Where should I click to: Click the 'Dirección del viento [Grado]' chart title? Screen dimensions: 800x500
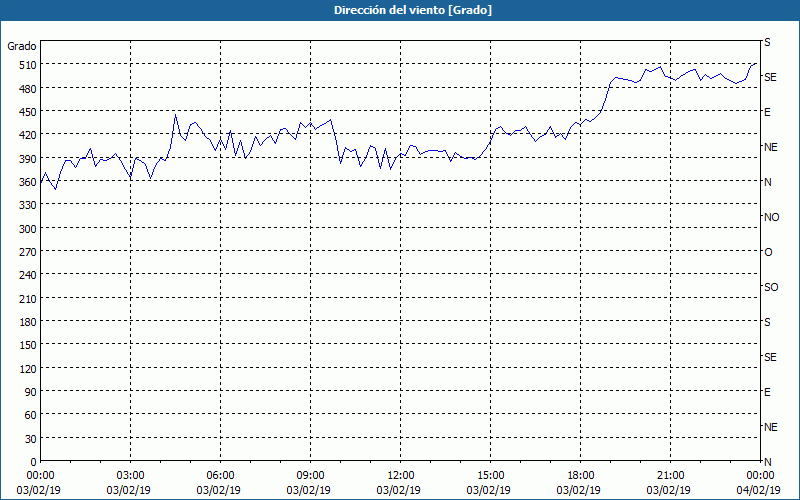(413, 10)
